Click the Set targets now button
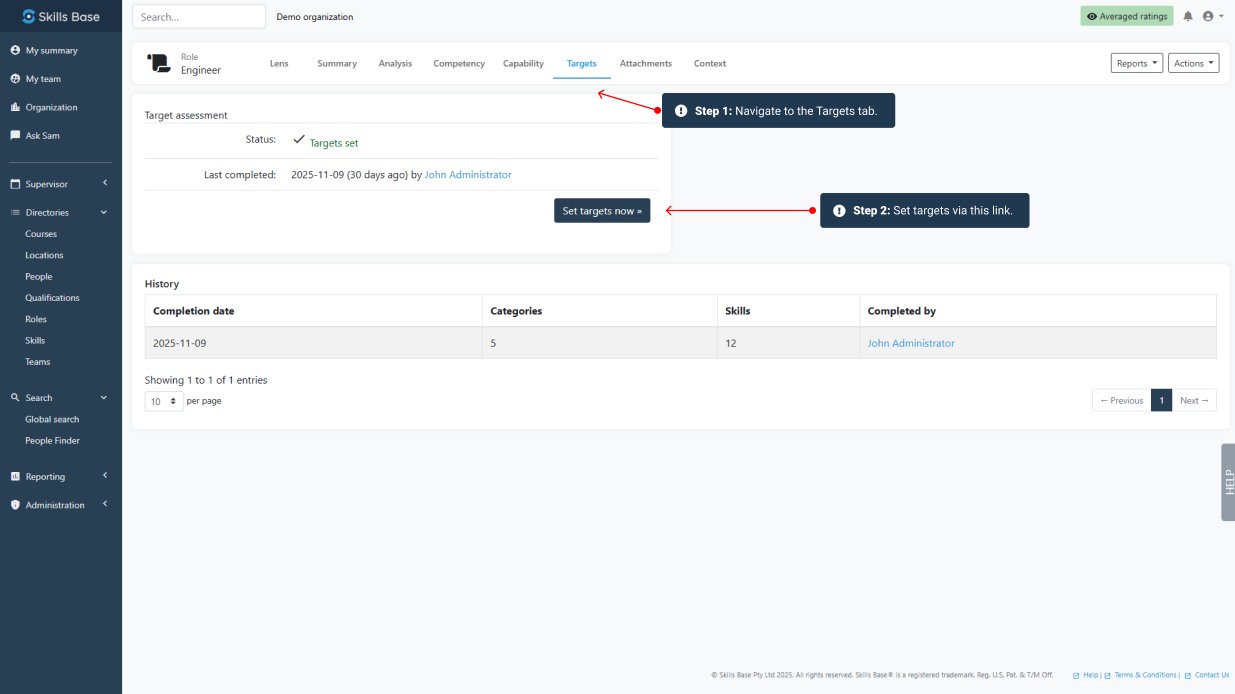1235x694 pixels. [x=602, y=211]
